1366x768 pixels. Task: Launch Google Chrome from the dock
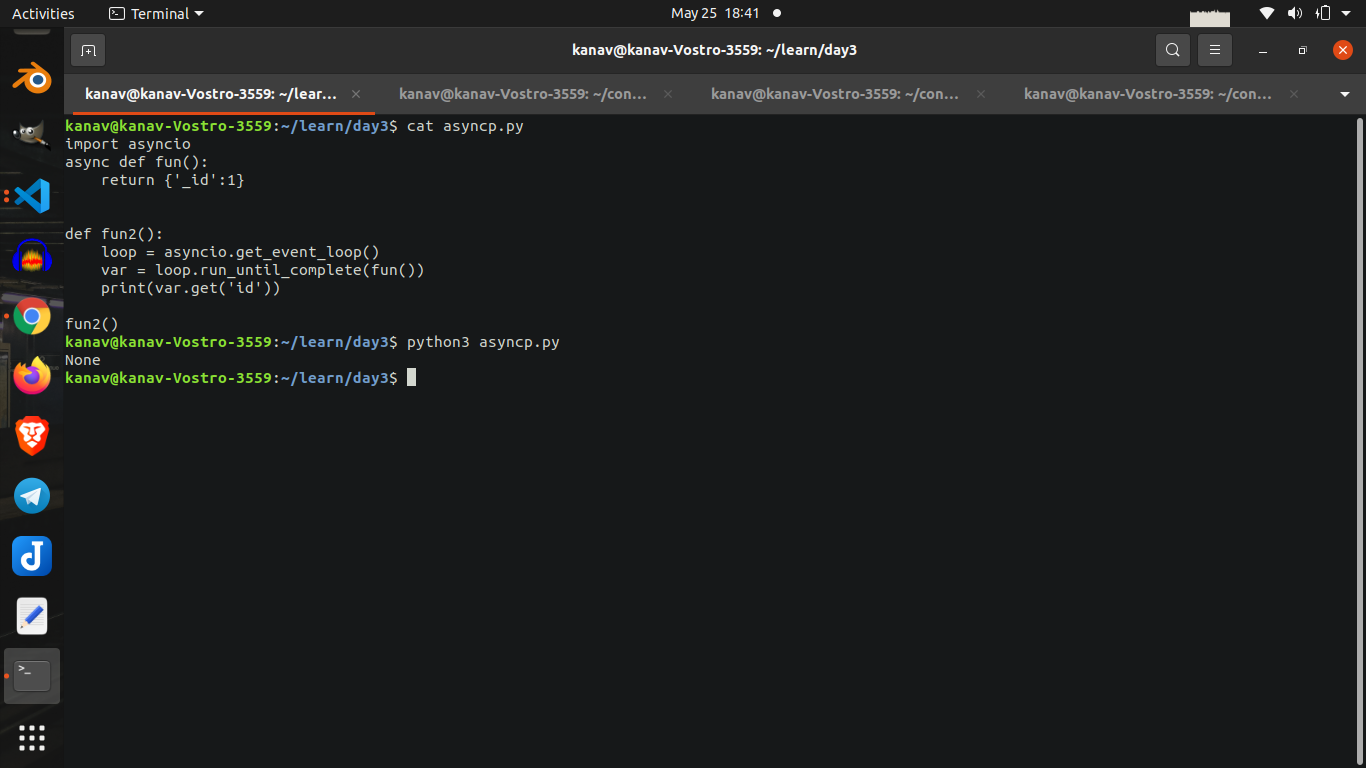tap(32, 317)
